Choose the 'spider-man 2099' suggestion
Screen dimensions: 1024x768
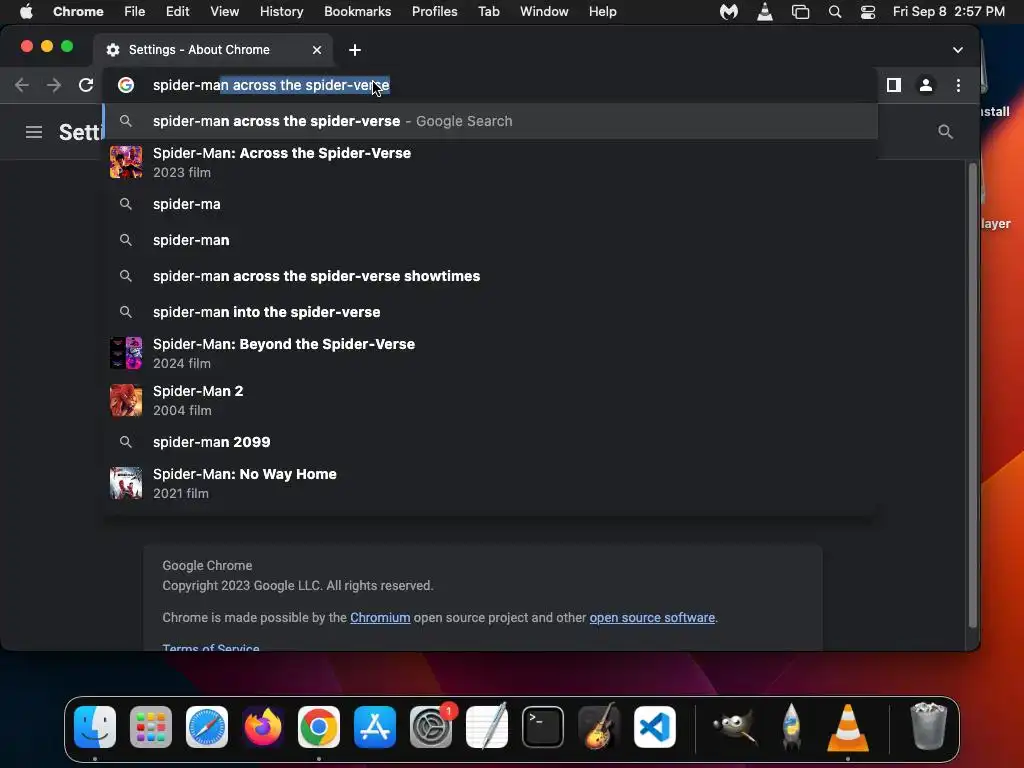coord(490,441)
